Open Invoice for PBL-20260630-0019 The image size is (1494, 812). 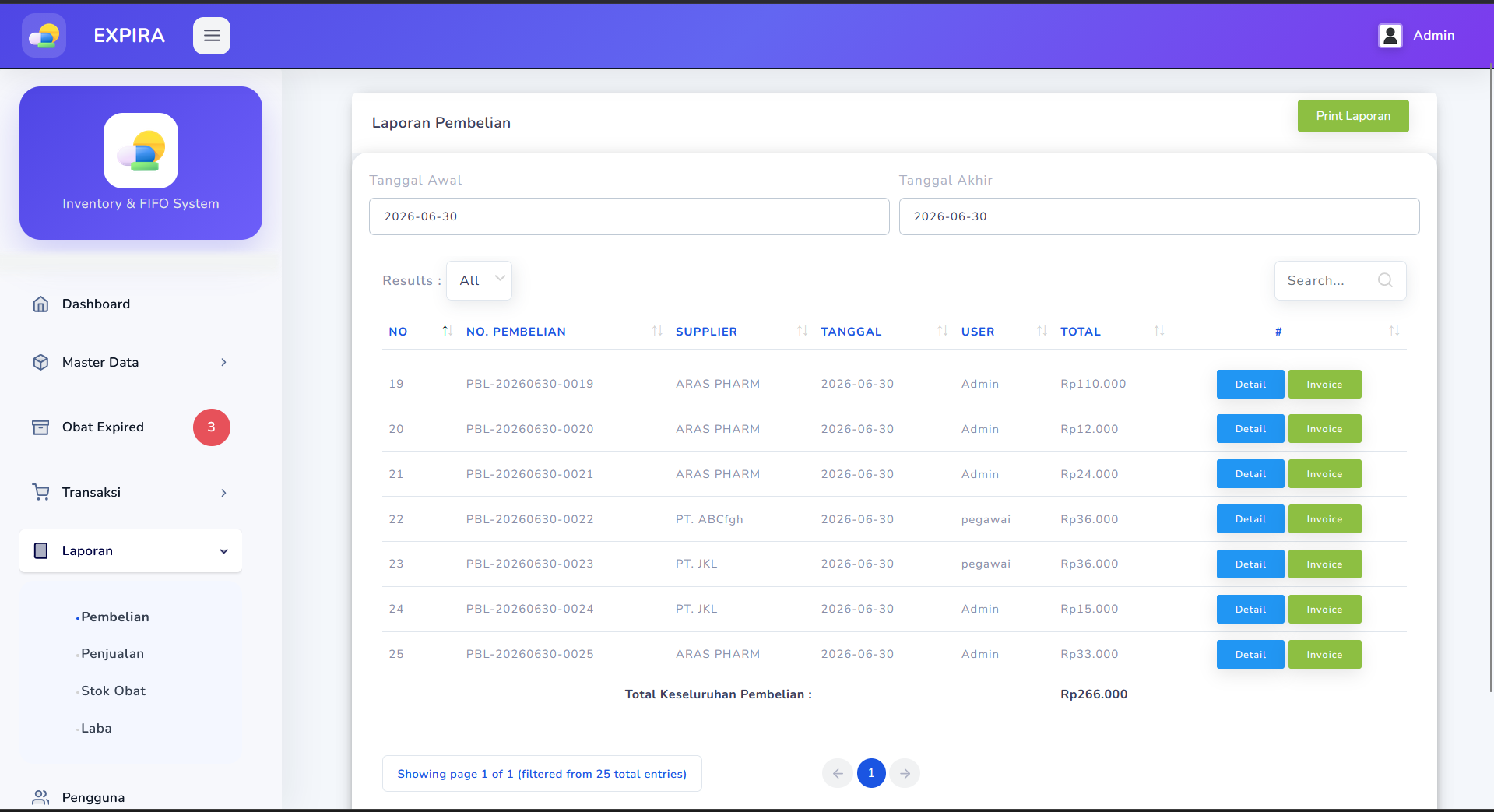point(1324,385)
